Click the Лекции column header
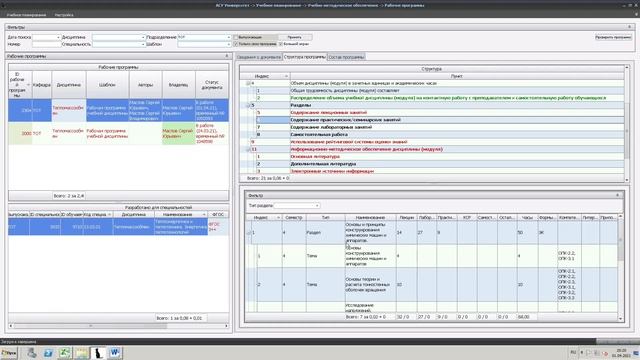 coord(407,218)
